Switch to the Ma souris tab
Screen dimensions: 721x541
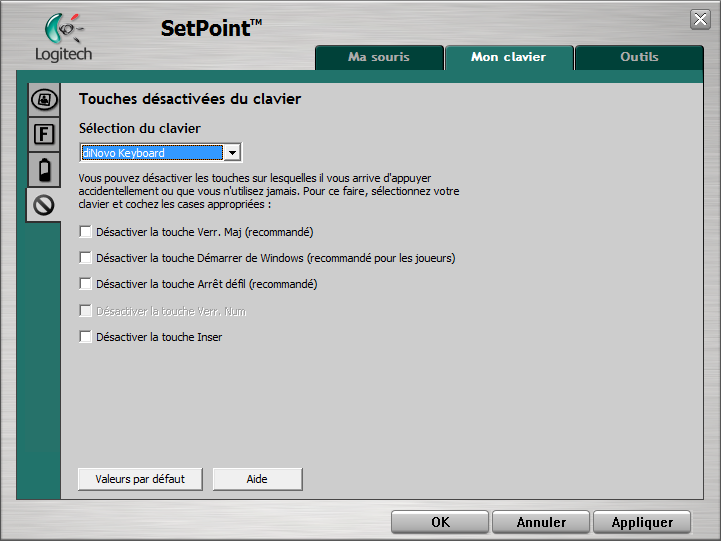(x=379, y=57)
